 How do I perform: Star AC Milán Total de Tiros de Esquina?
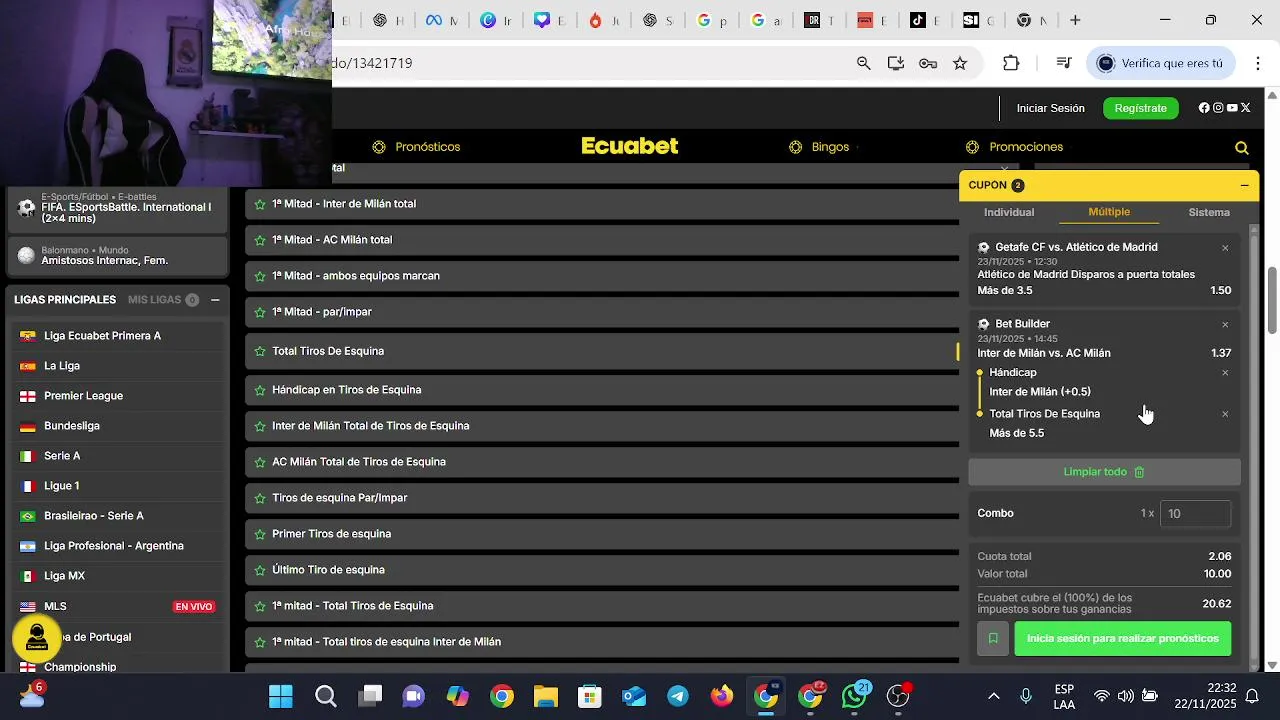(260, 462)
